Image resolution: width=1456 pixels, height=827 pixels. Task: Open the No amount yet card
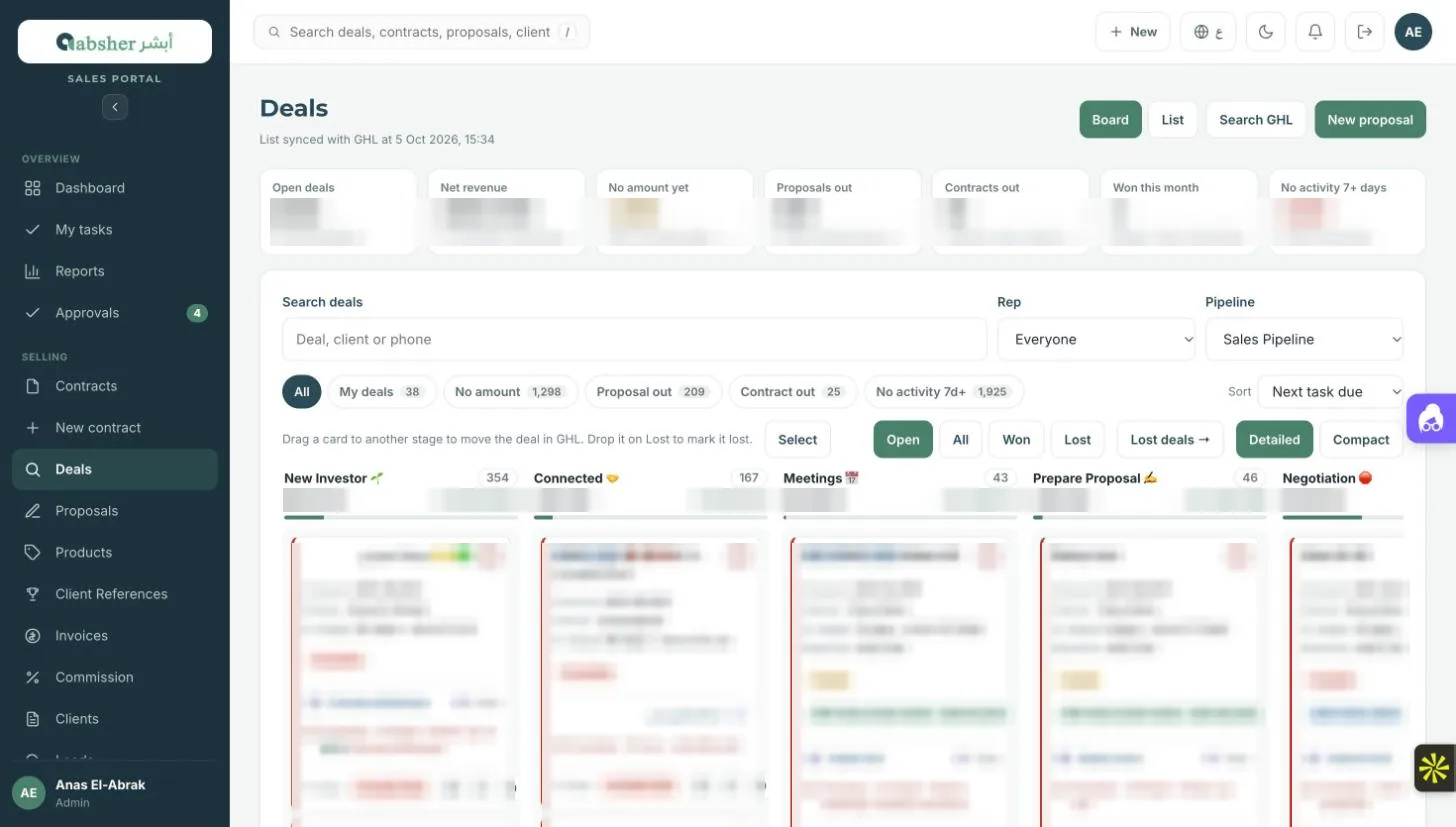click(x=674, y=211)
